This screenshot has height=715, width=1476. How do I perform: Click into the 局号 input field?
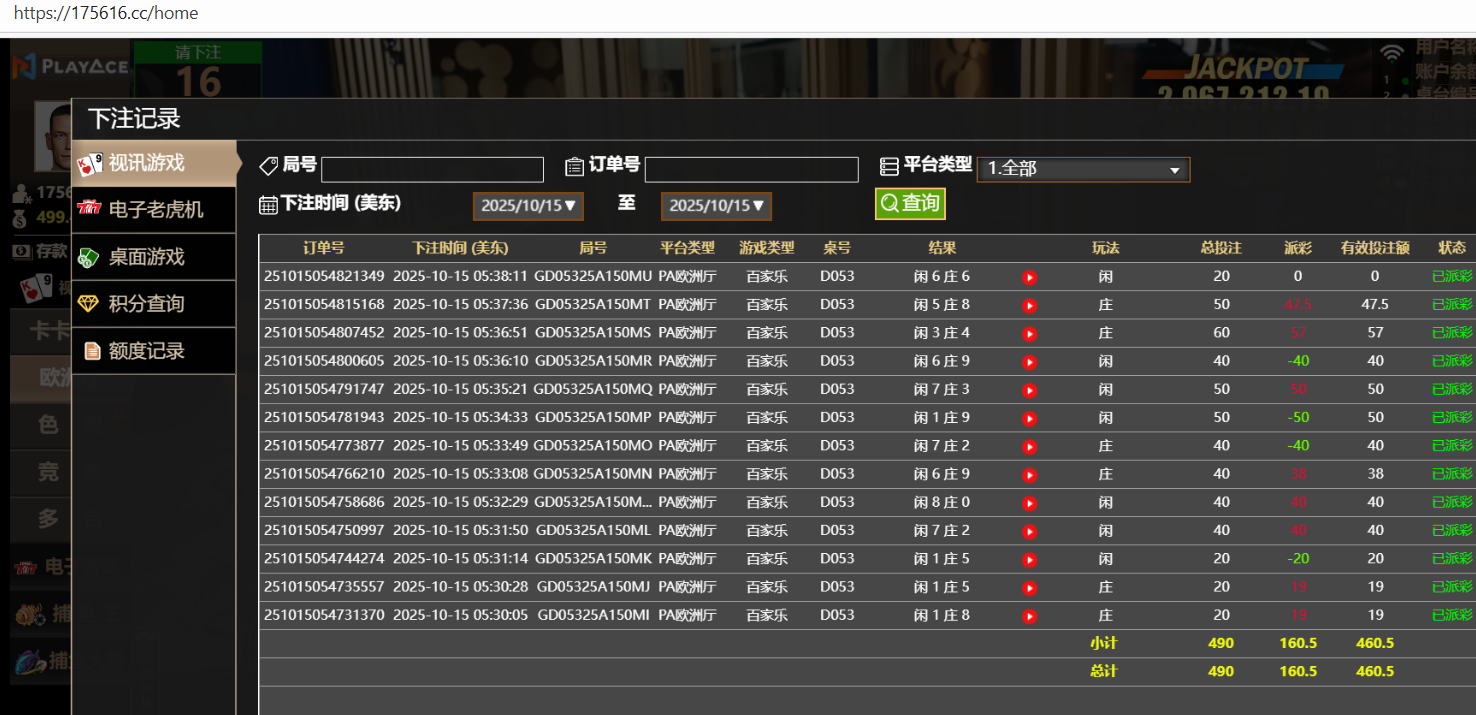[x=432, y=170]
